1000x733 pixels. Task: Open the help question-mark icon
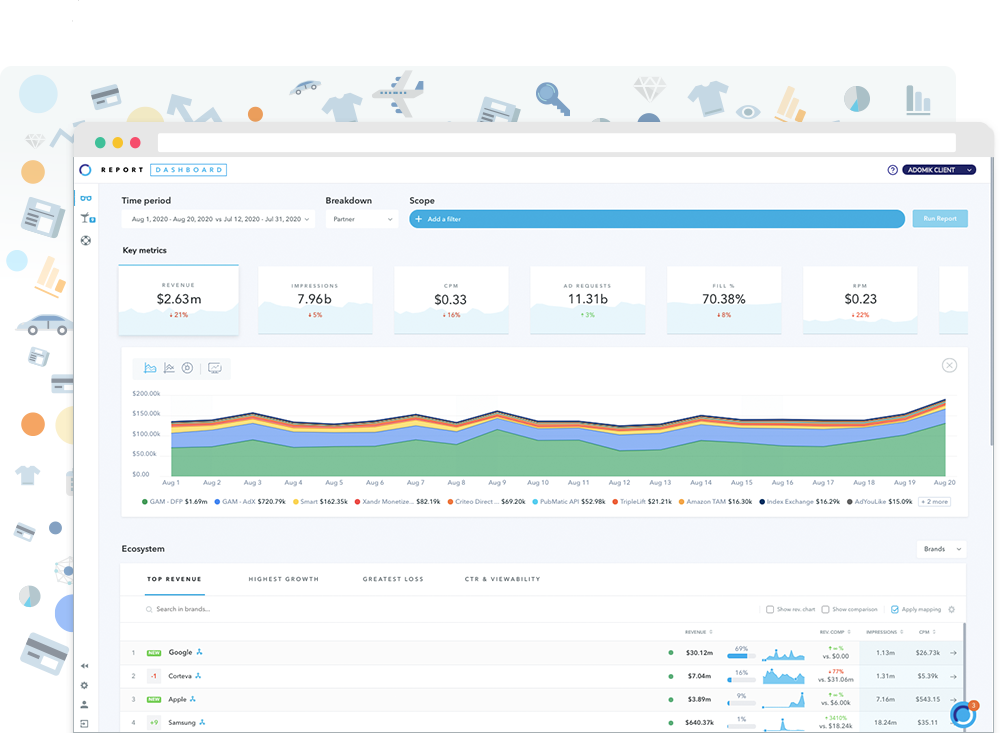click(892, 170)
